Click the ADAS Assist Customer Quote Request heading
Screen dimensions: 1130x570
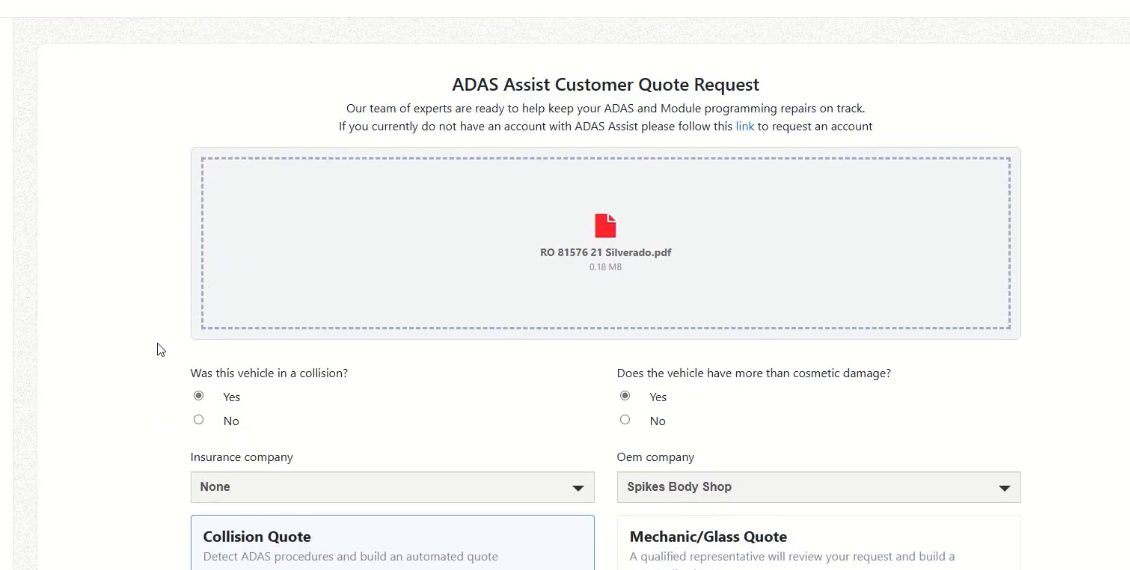(x=605, y=84)
